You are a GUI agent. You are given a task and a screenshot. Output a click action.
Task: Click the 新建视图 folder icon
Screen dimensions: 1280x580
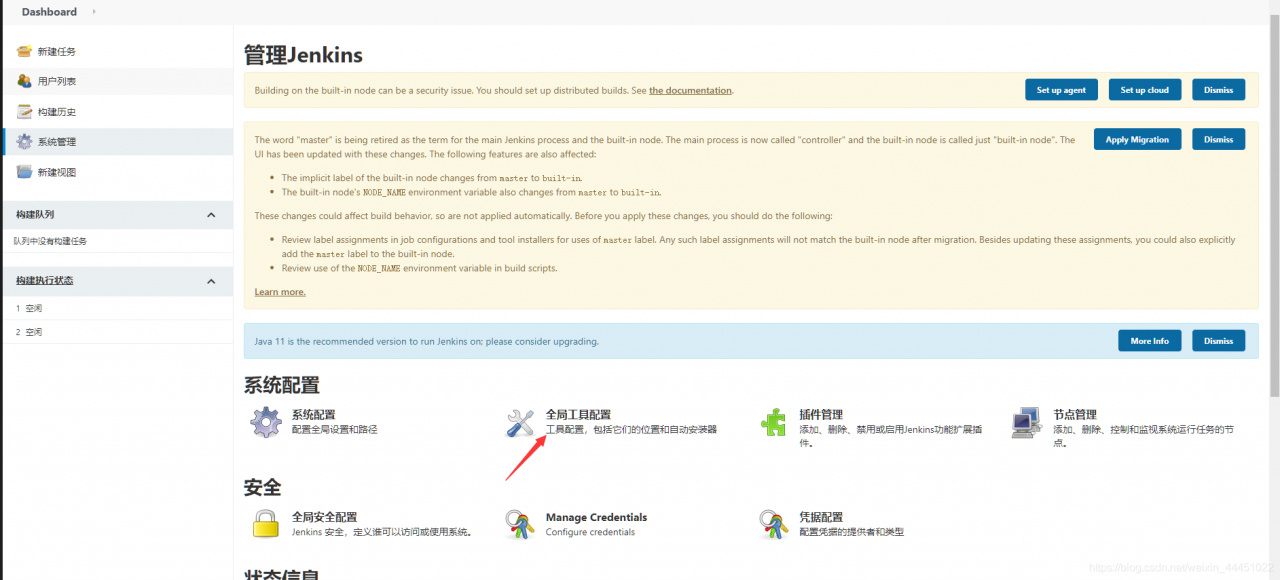coord(24,172)
